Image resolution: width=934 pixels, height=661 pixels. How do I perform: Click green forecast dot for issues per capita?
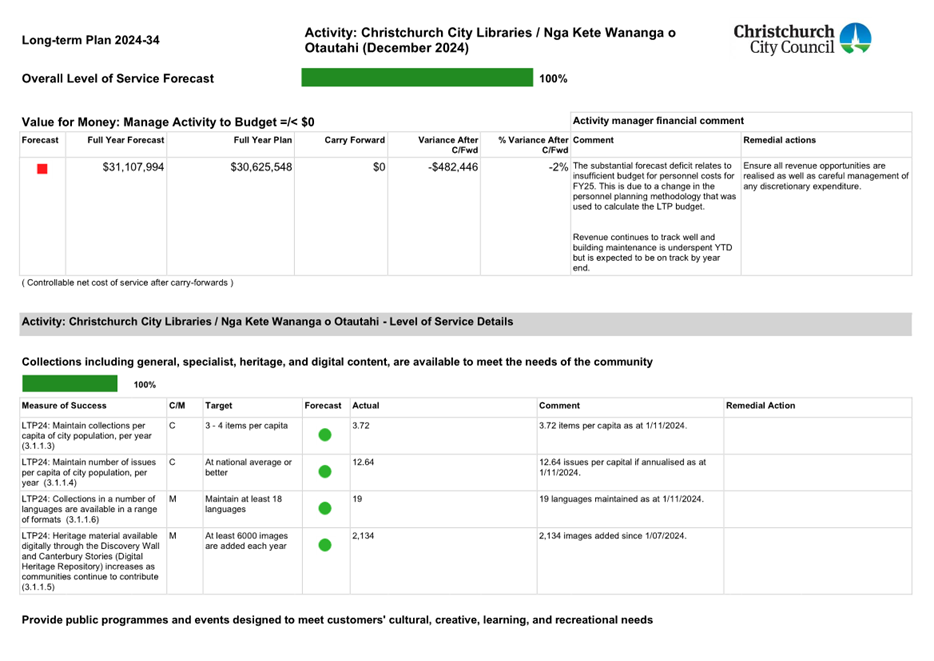pyautogui.click(x=324, y=472)
